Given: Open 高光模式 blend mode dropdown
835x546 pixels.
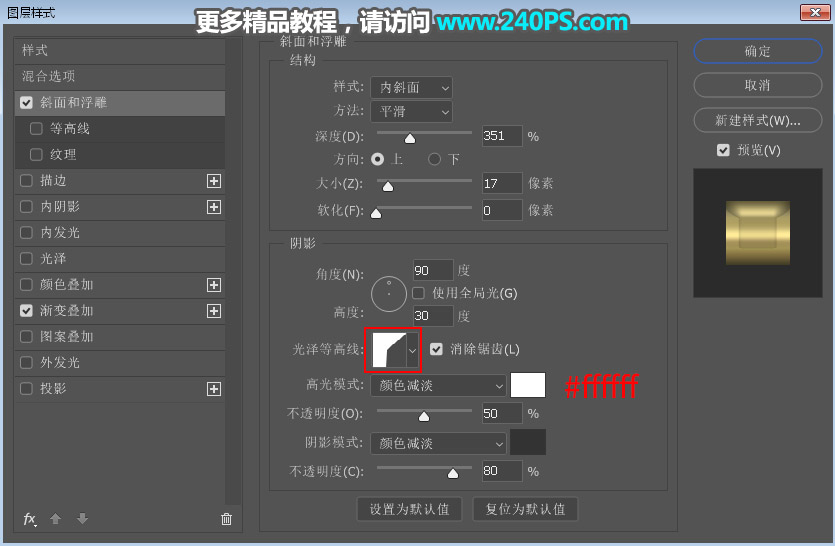Looking at the screenshot, I should tap(438, 385).
